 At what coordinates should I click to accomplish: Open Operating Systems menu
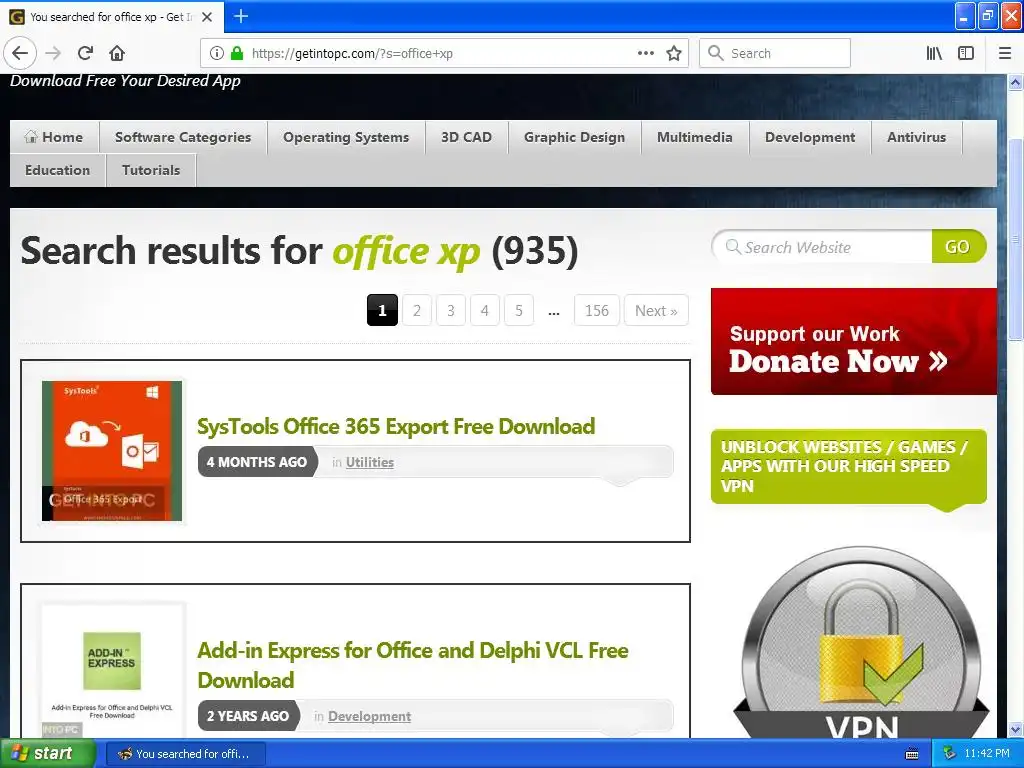[346, 137]
